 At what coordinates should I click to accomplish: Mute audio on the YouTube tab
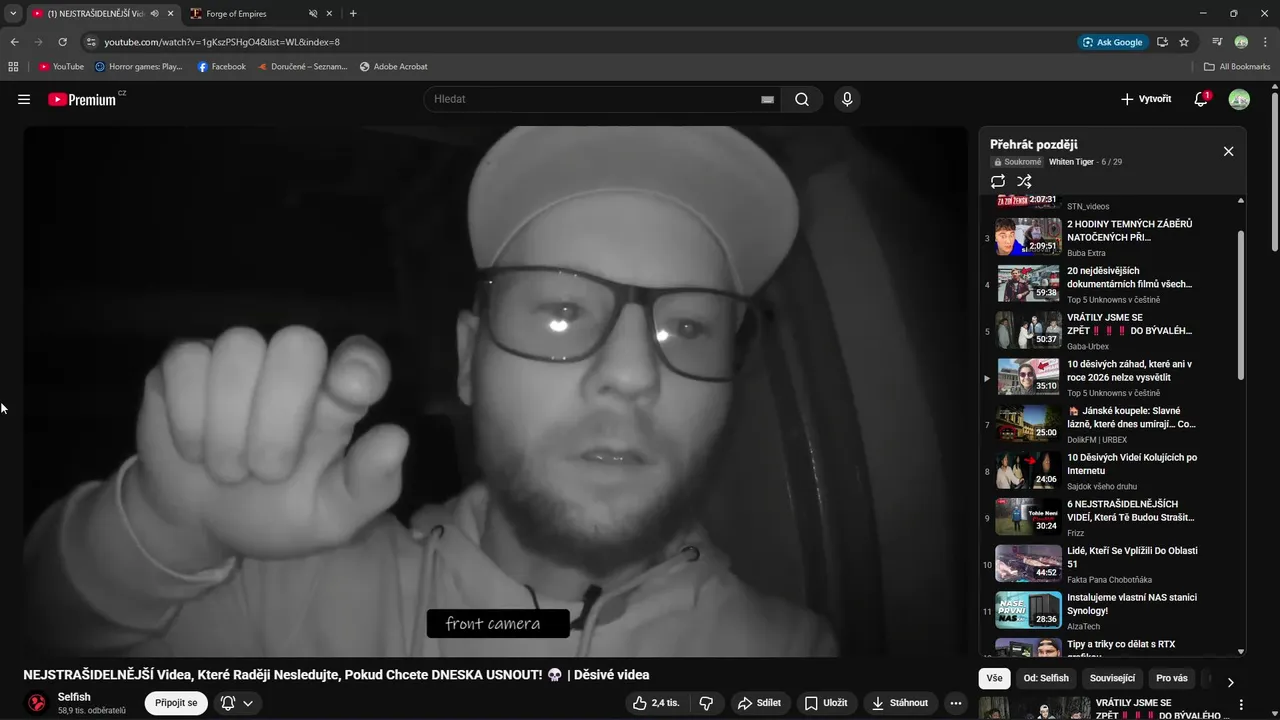pos(154,14)
